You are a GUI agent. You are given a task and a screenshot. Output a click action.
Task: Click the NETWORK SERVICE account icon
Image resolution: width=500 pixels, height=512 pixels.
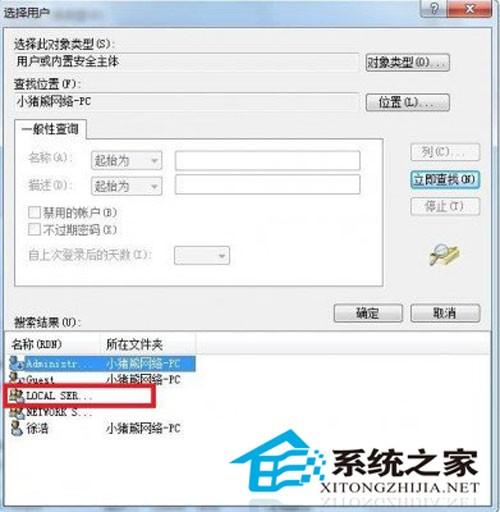[x=17, y=412]
